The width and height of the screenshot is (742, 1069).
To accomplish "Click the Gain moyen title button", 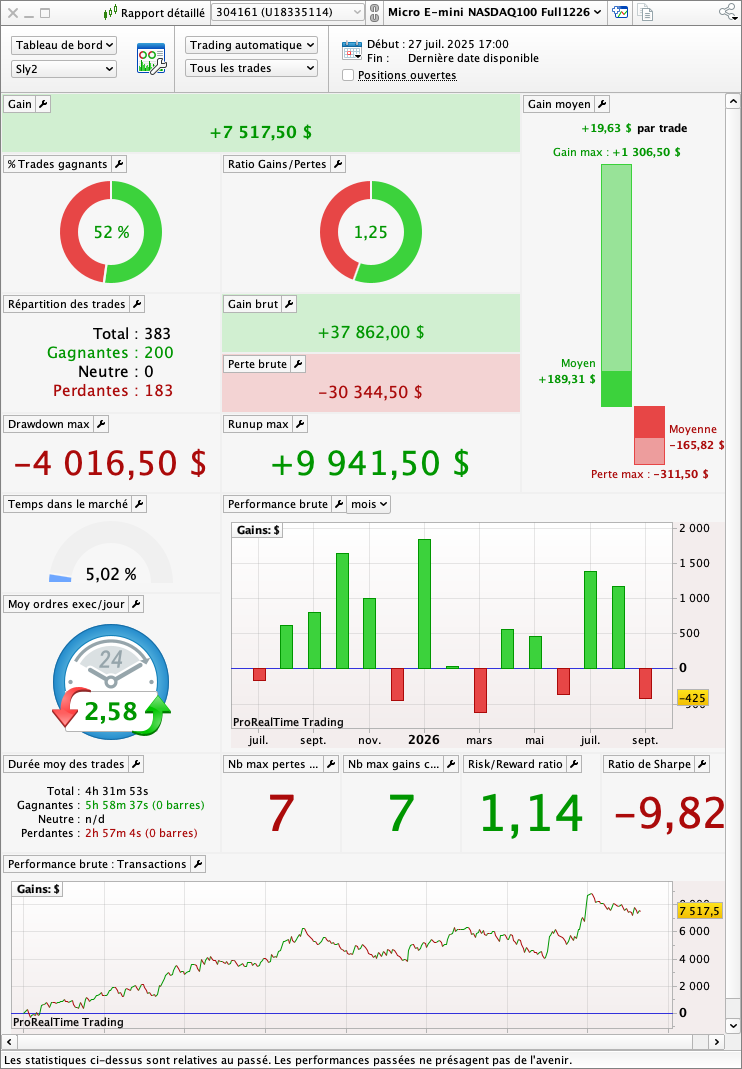I will click(x=559, y=104).
